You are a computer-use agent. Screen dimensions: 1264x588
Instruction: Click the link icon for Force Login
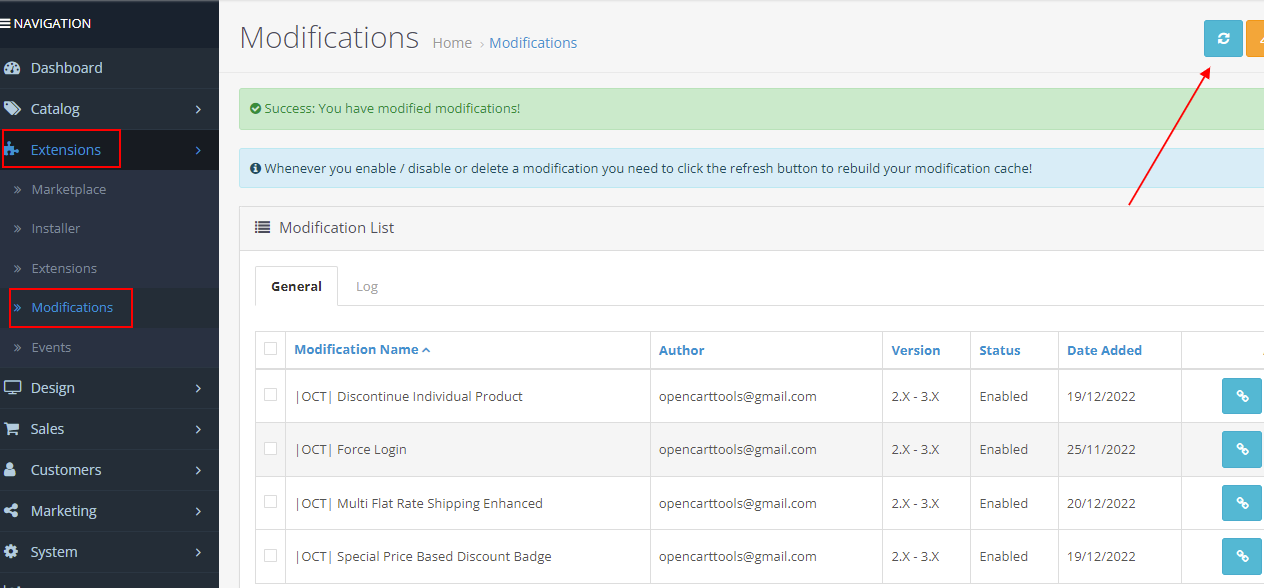(1241, 449)
